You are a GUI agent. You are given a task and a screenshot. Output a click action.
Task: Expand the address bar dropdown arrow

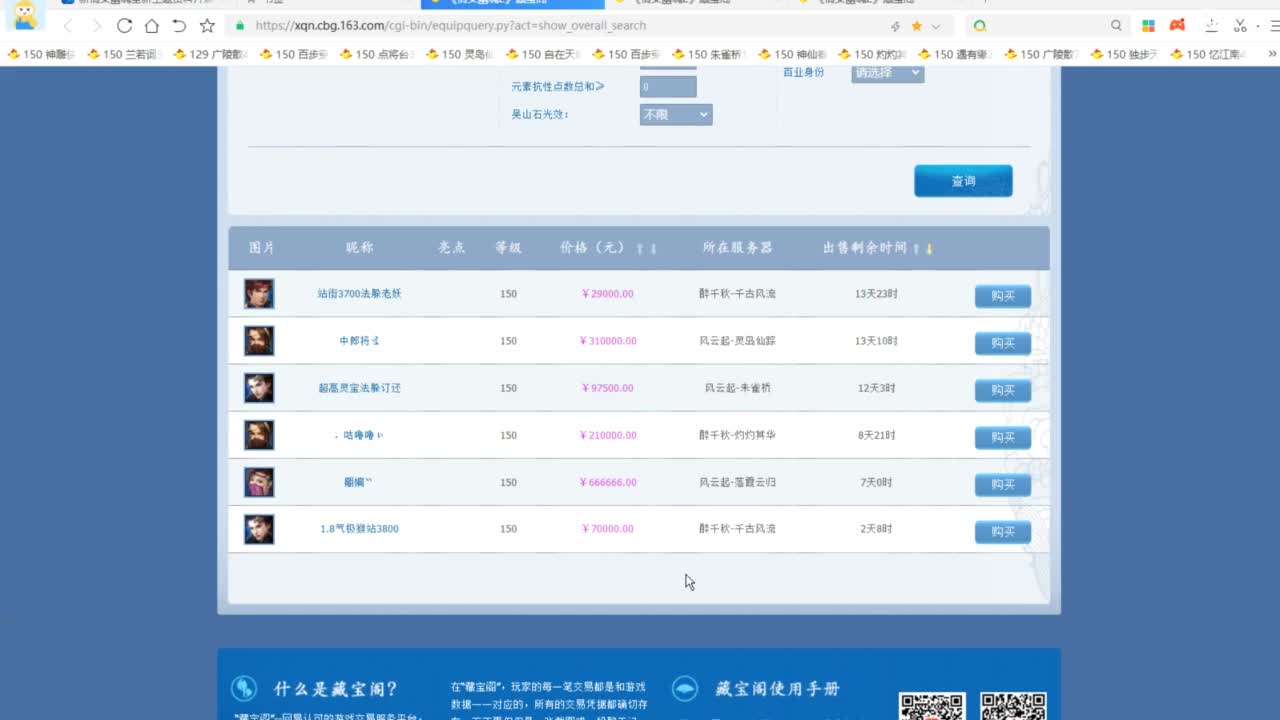click(x=936, y=26)
